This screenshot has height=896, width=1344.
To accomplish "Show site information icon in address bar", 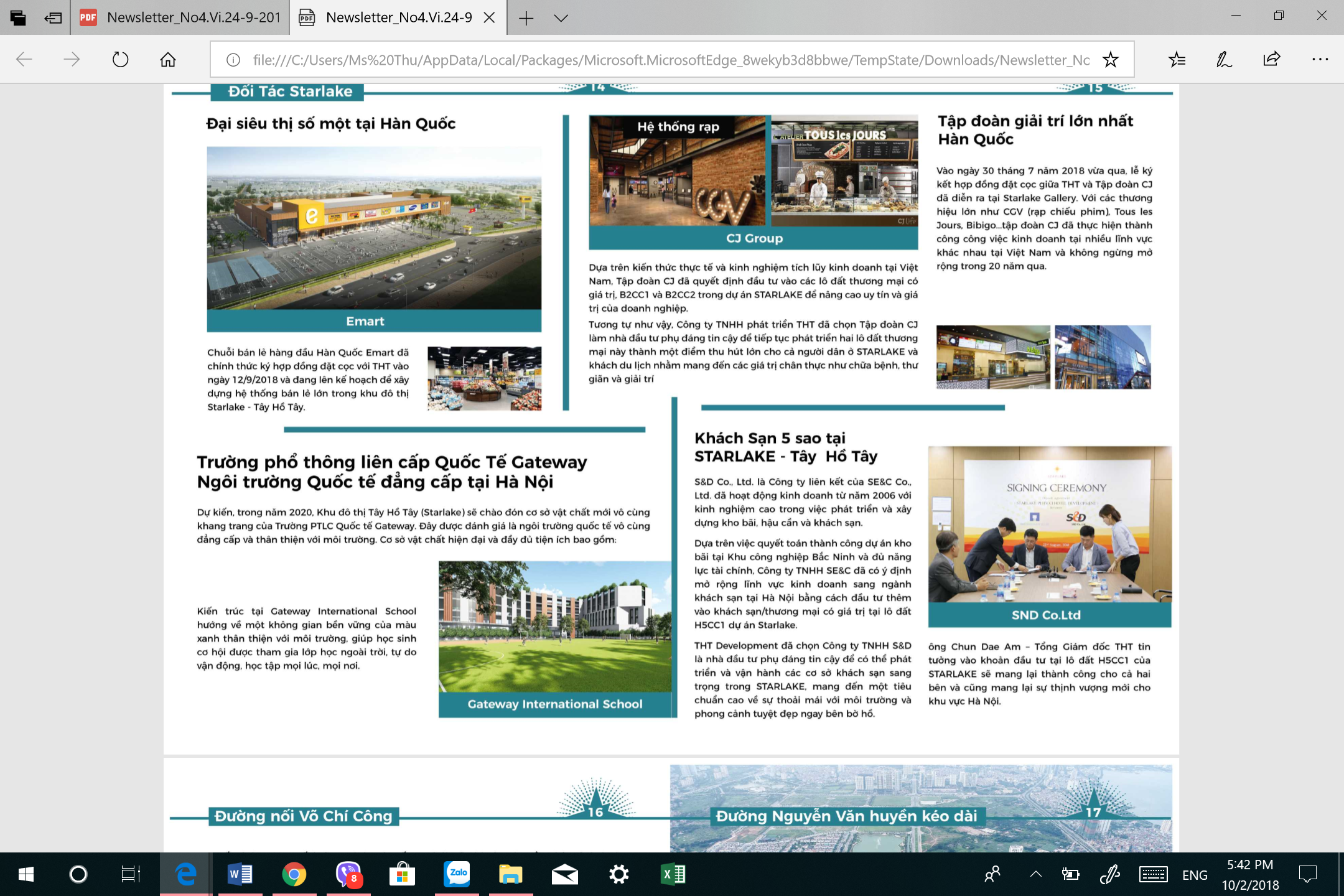I will point(233,60).
